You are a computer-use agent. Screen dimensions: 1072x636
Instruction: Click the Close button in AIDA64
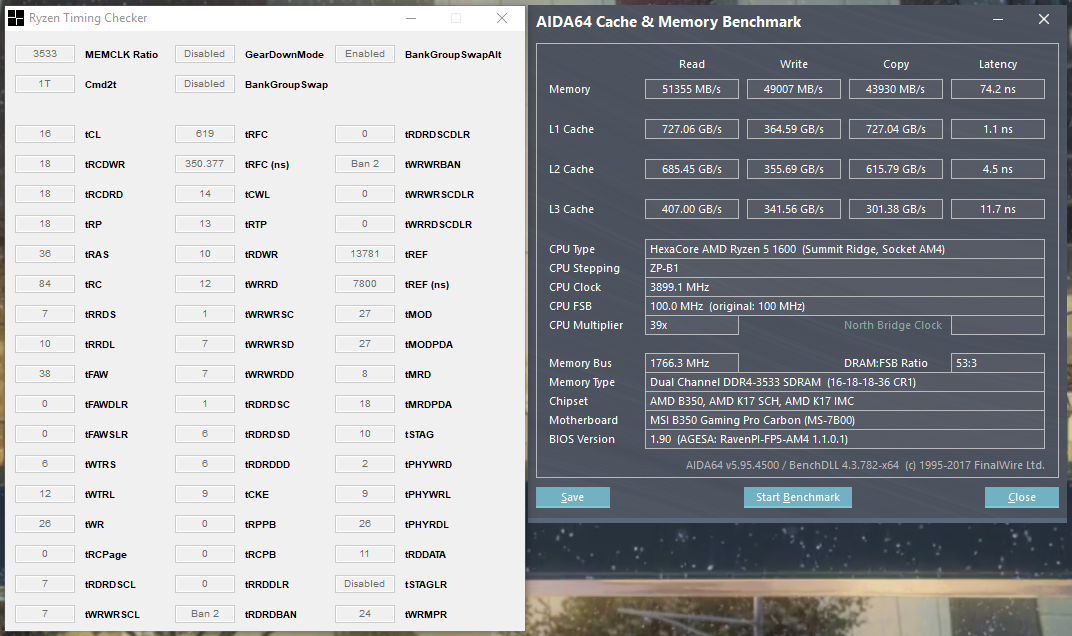pos(1021,497)
